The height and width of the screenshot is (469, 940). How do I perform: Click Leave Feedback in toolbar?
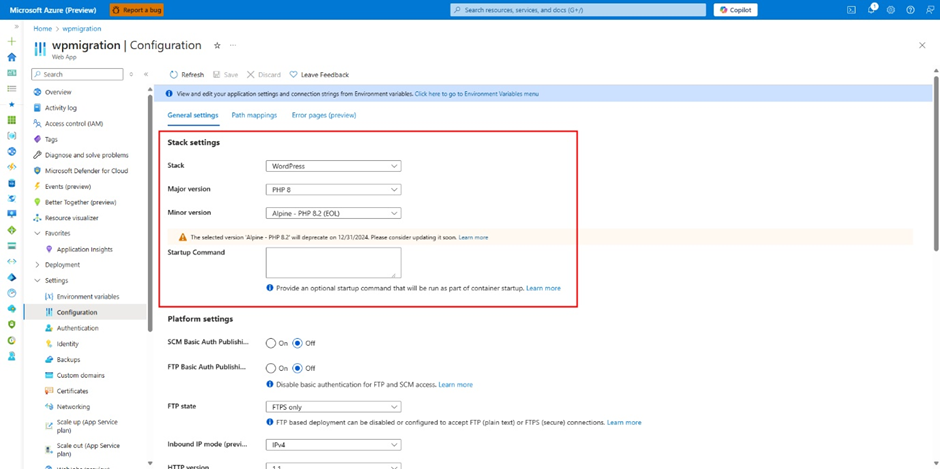coord(319,75)
